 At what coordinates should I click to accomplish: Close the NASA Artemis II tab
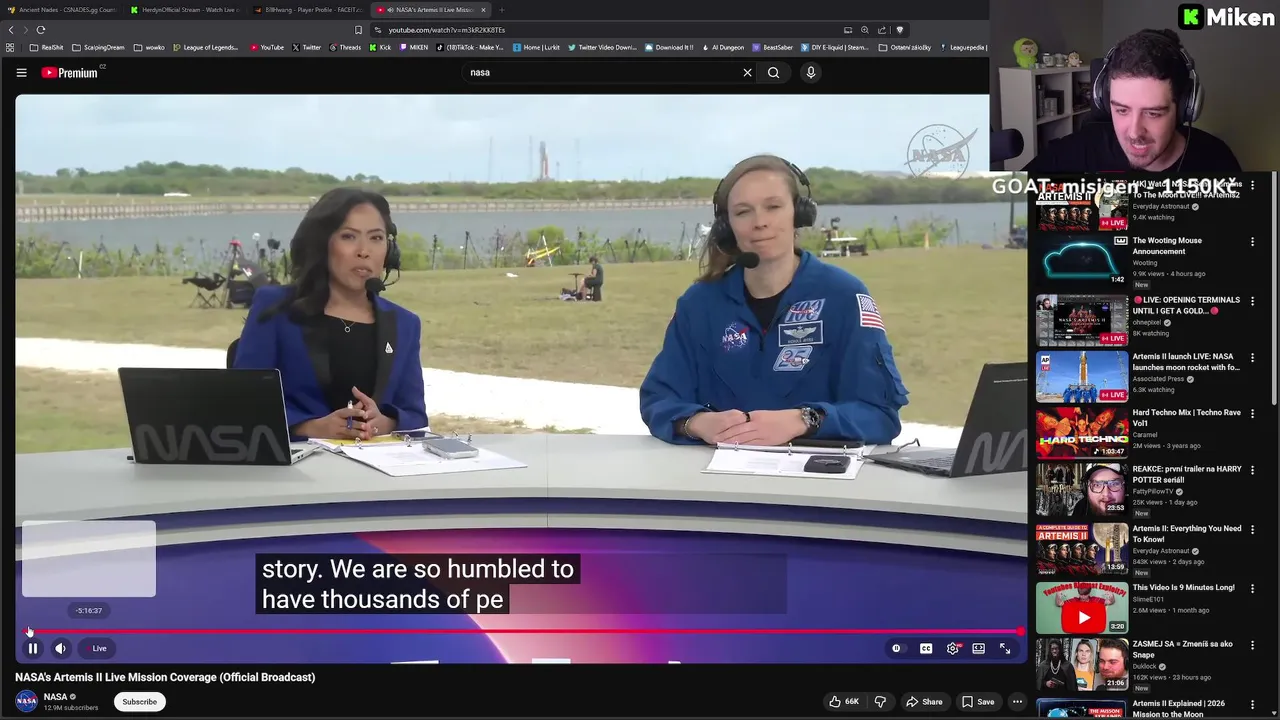[x=483, y=10]
